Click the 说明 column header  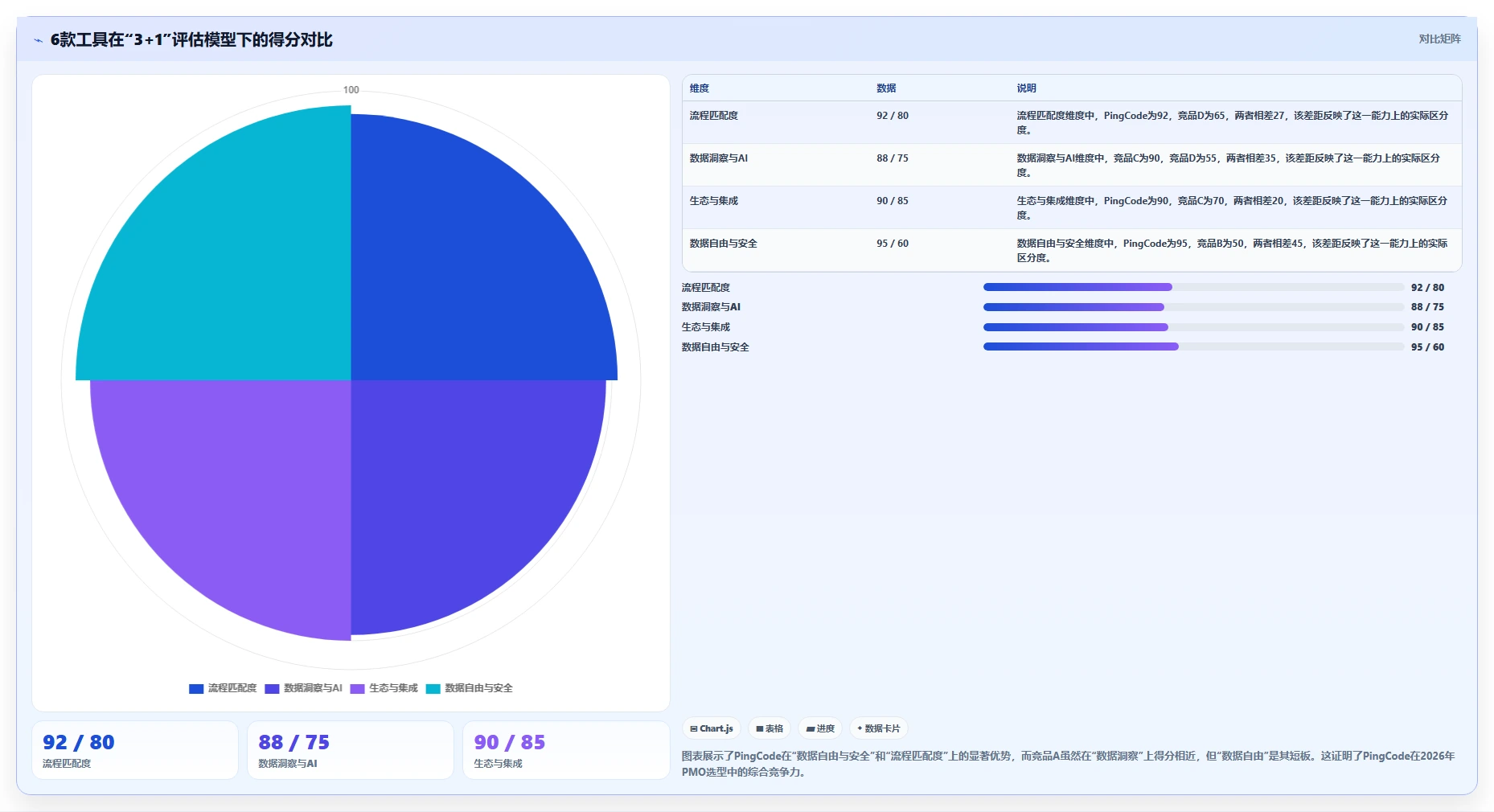(1026, 88)
